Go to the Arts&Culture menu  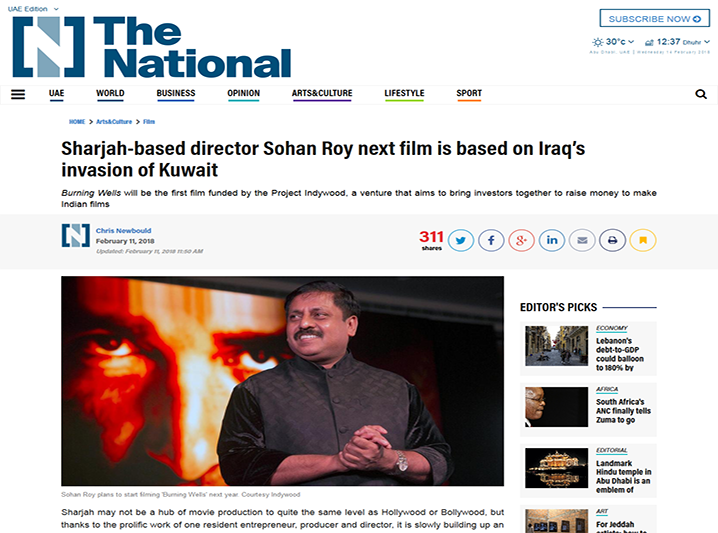coord(322,94)
